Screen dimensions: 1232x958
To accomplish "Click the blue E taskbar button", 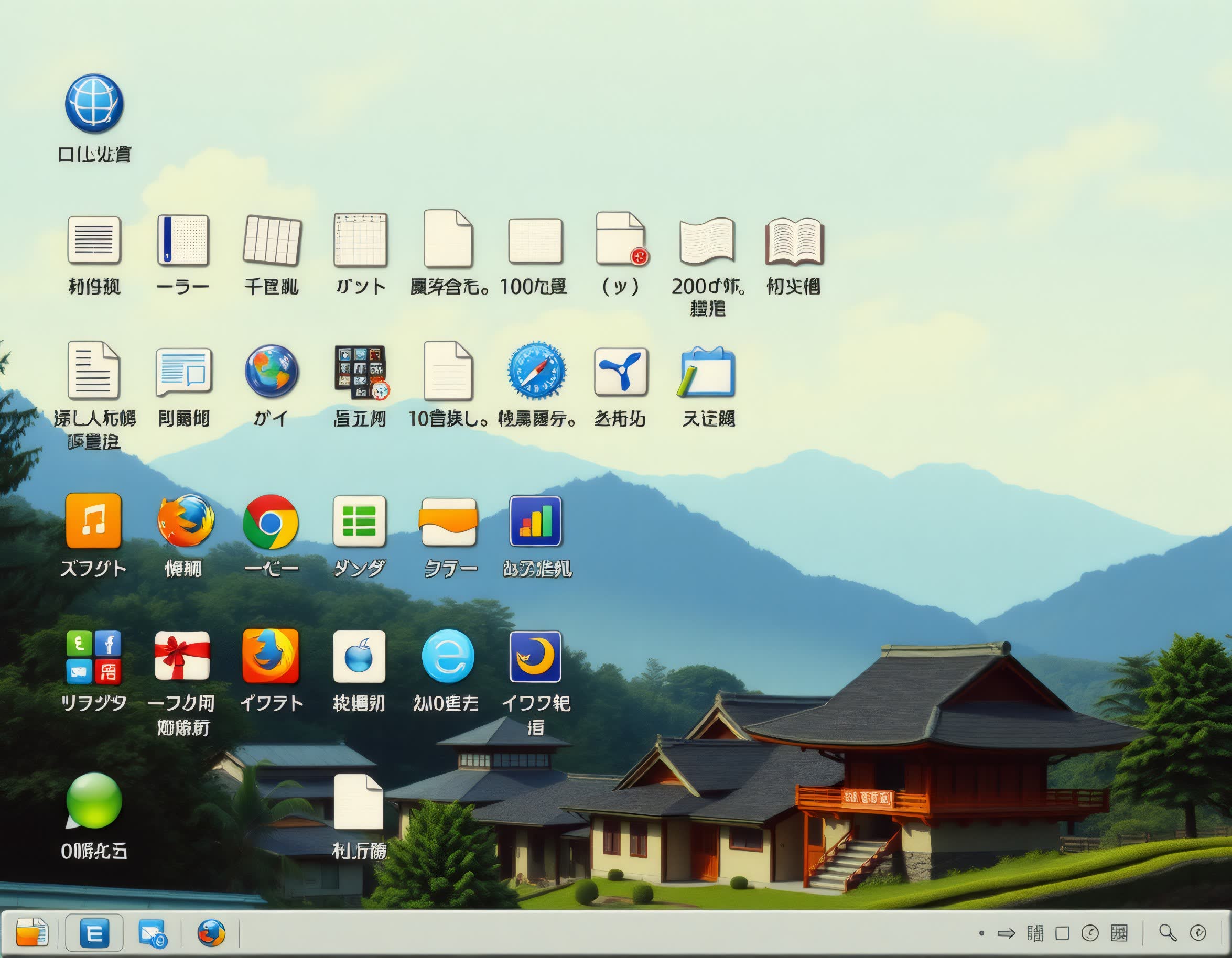I will click(94, 933).
